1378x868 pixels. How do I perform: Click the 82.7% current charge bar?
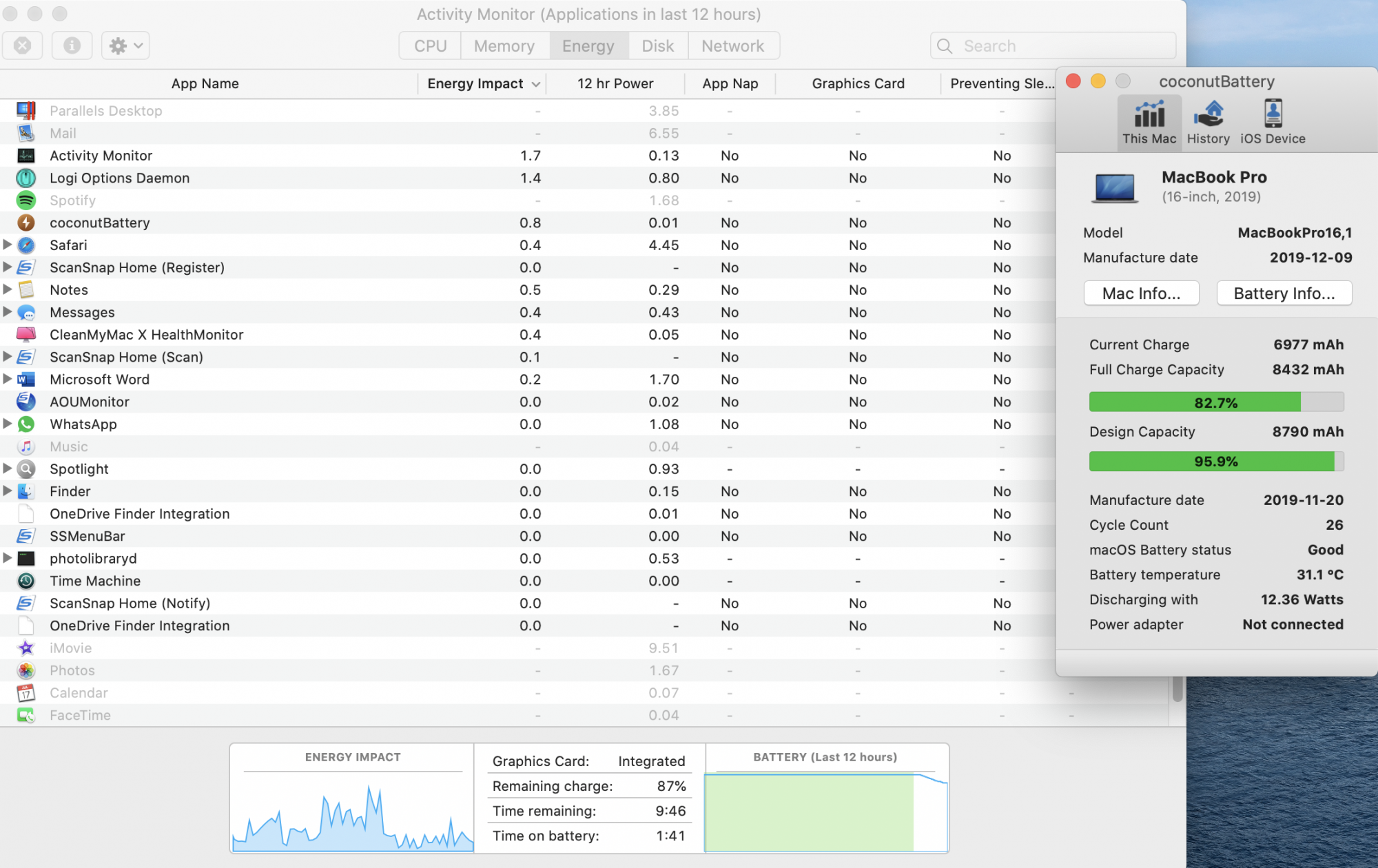[x=1216, y=402]
